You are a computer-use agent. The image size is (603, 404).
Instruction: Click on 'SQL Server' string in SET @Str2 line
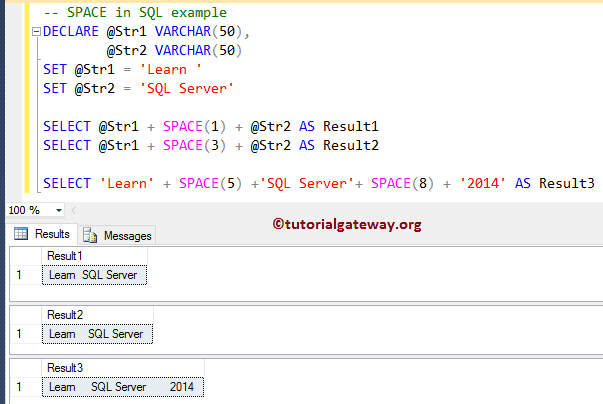187,88
